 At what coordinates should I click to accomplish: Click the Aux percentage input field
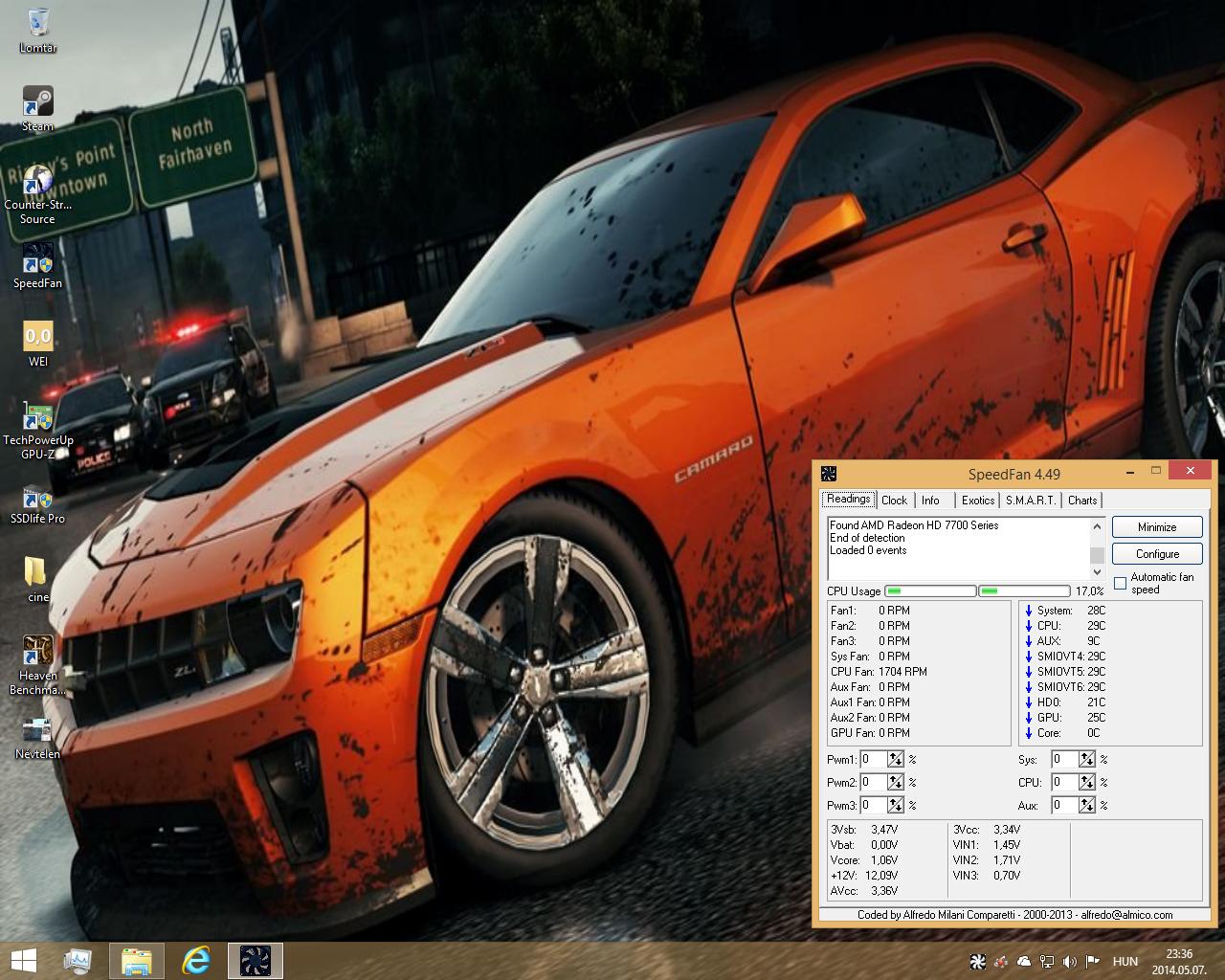(1065, 806)
